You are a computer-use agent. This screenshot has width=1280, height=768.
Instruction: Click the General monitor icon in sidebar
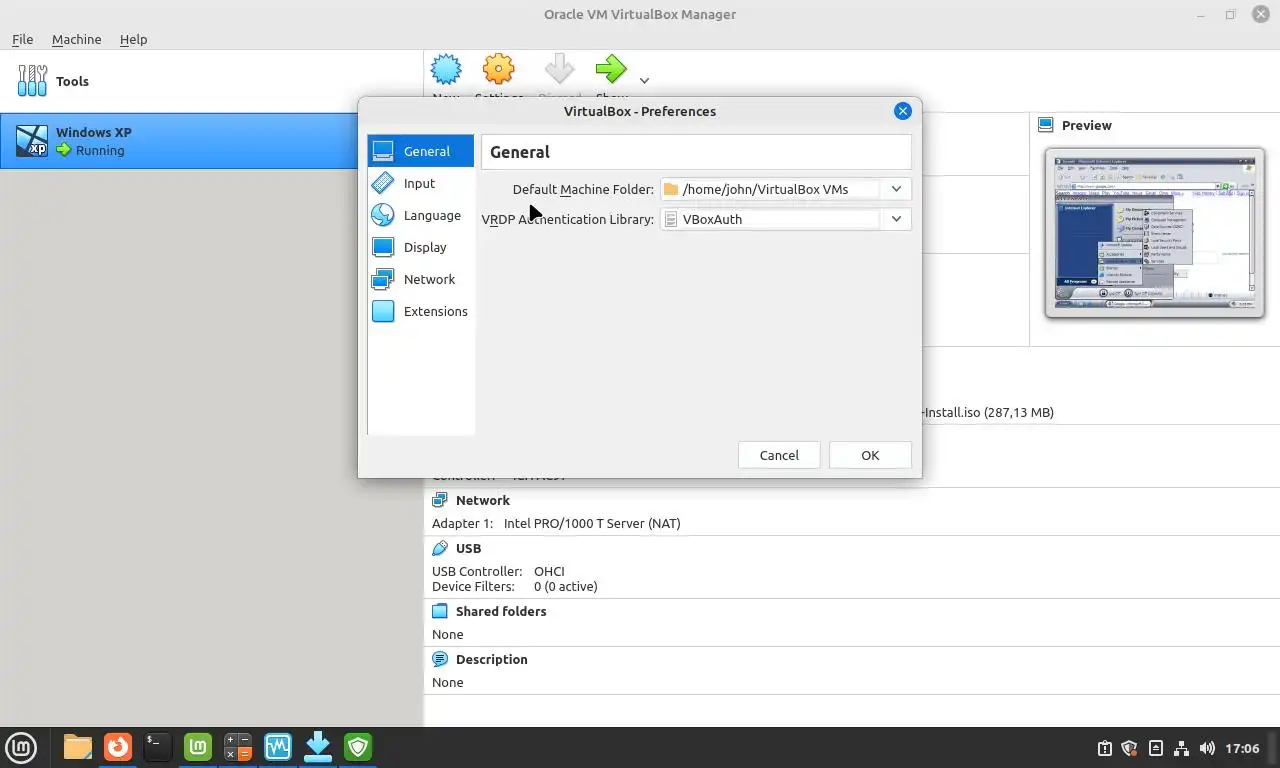click(x=383, y=151)
